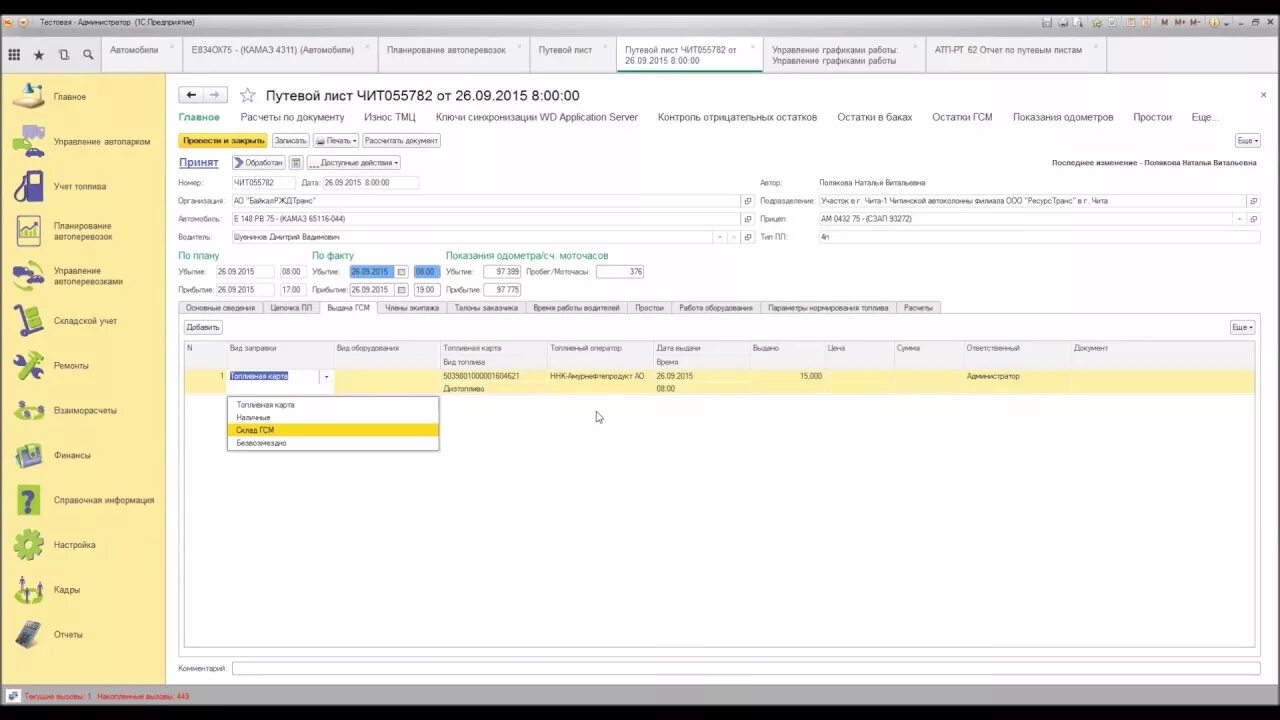Viewport: 1280px width, 720px height.
Task: Expand the Вид заправки dropdown arrow
Action: tap(326, 377)
